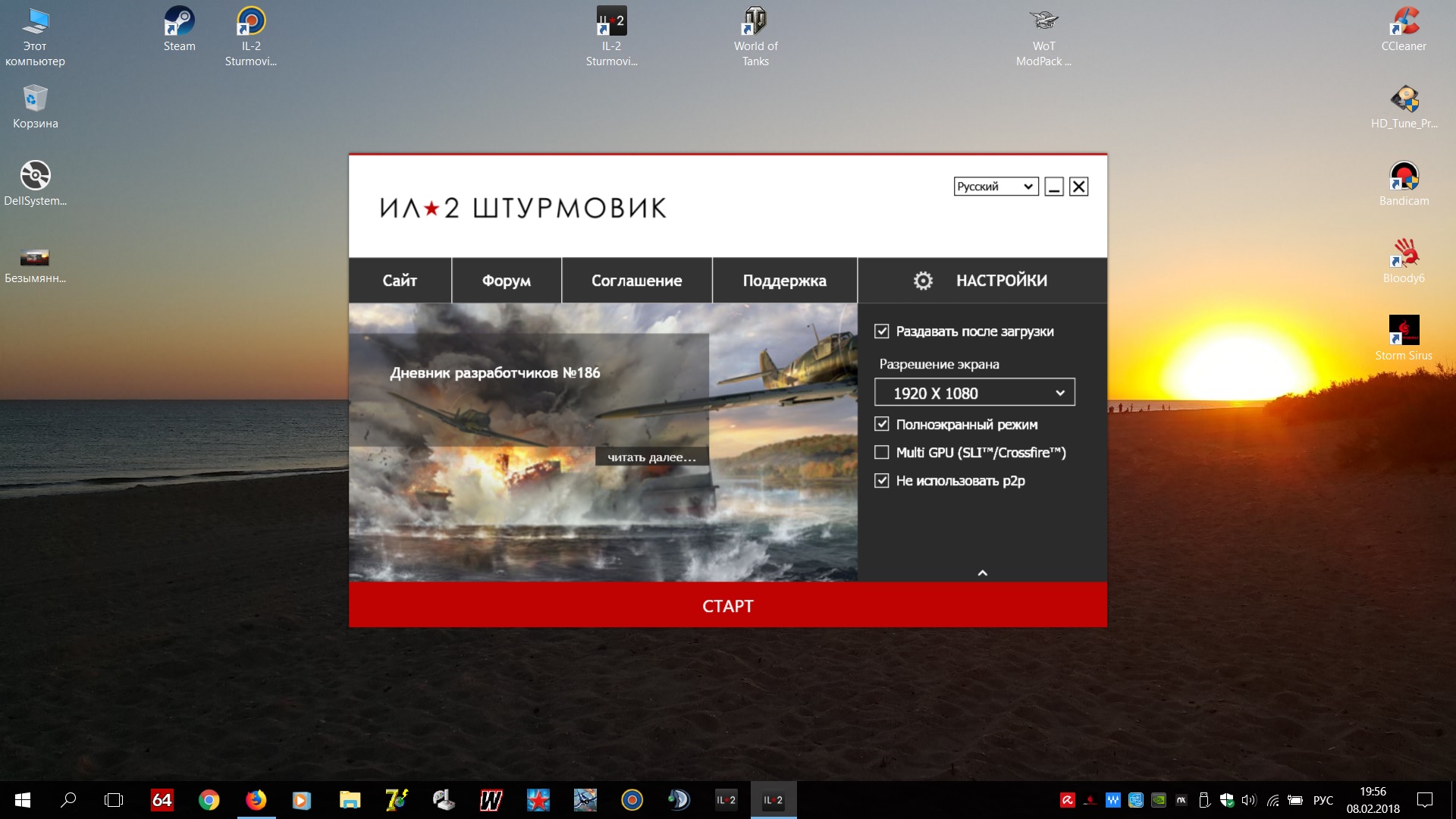
Task: Open Дневник разработчиков №186 news headline
Action: tap(494, 373)
